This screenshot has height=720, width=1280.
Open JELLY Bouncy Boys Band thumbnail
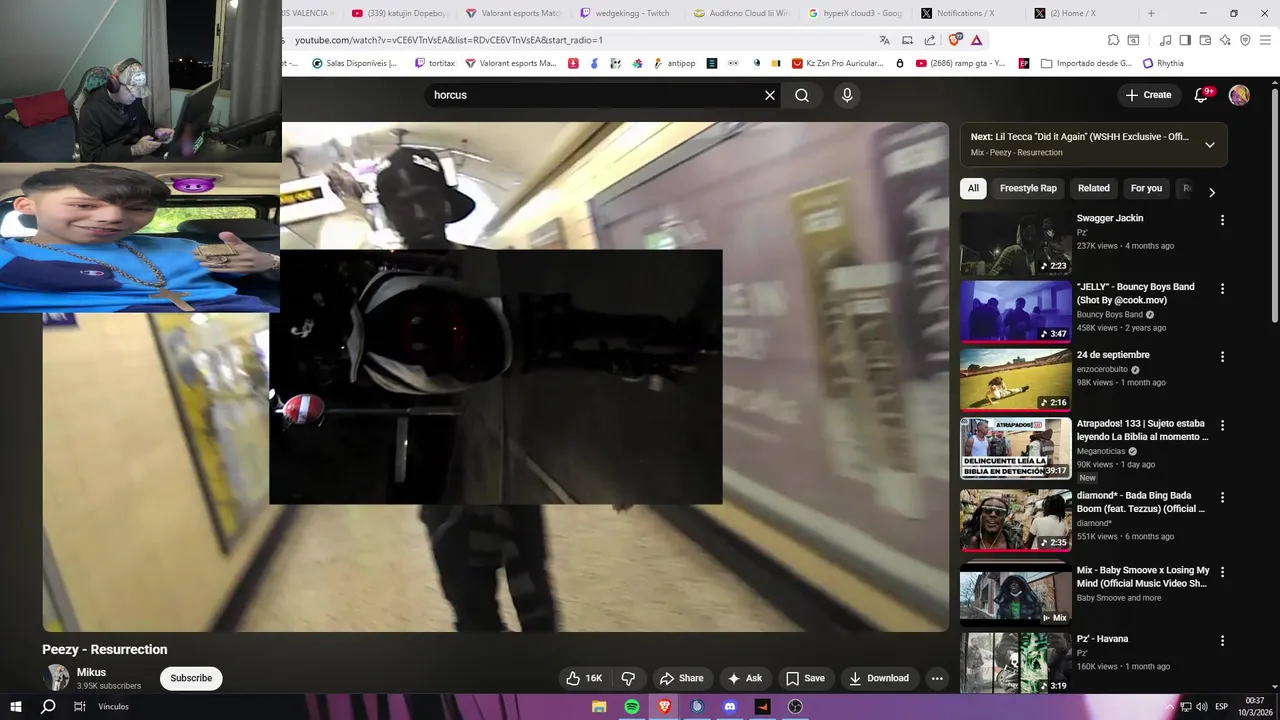point(1015,312)
